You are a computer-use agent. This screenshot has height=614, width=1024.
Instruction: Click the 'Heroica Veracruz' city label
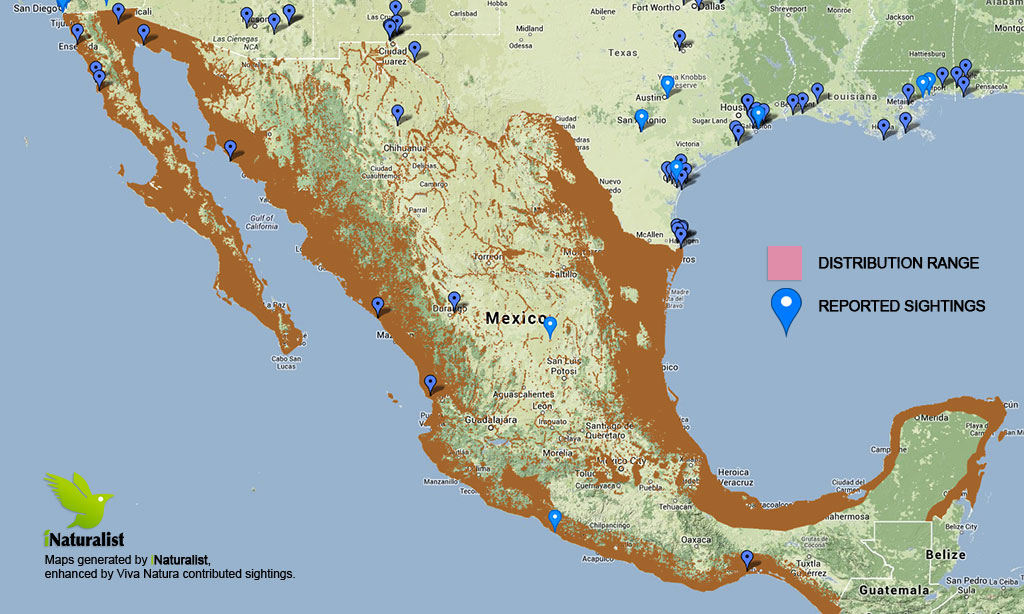click(x=735, y=477)
